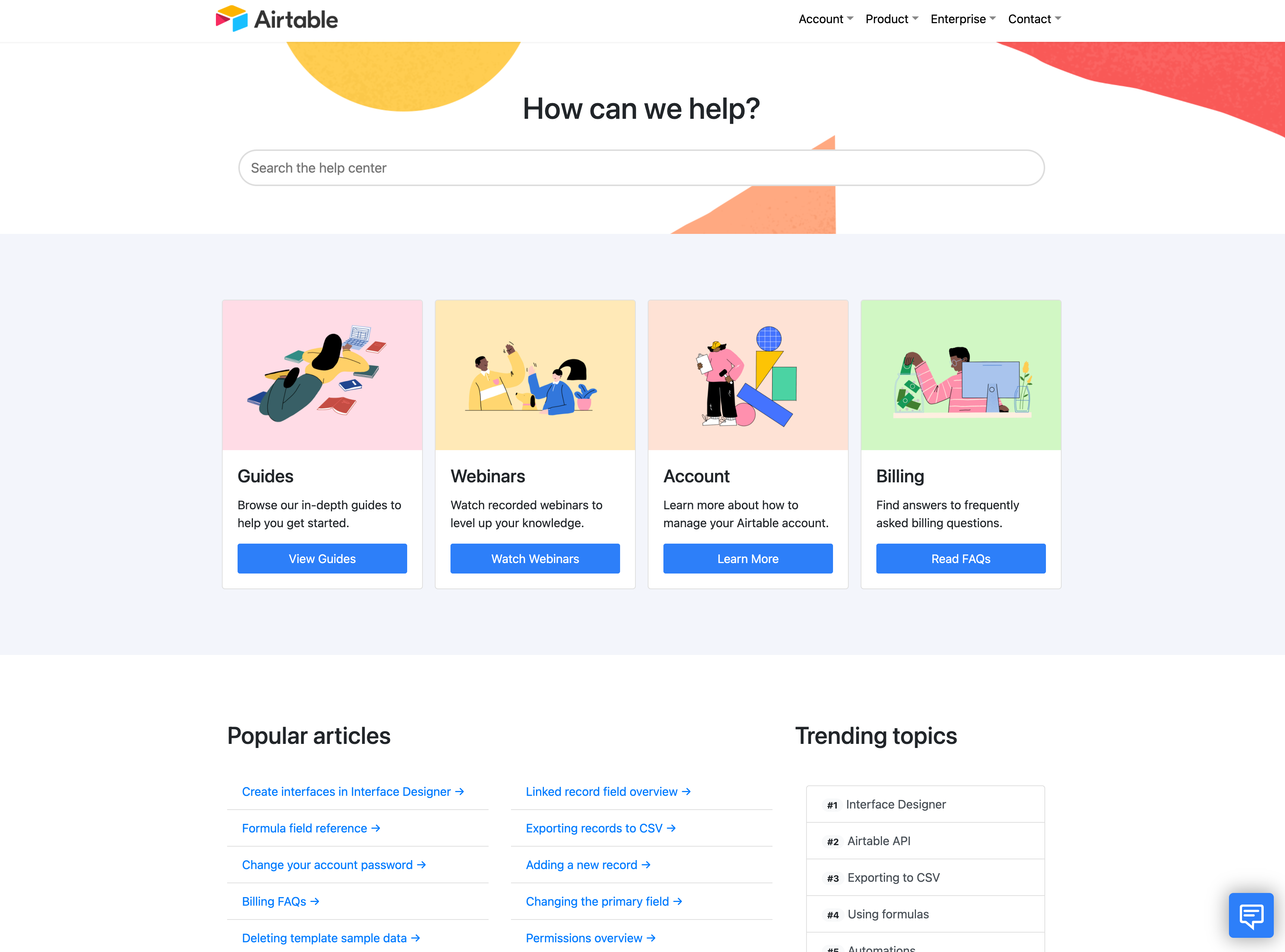
Task: Click the Webinars illustration icon
Action: (x=535, y=375)
